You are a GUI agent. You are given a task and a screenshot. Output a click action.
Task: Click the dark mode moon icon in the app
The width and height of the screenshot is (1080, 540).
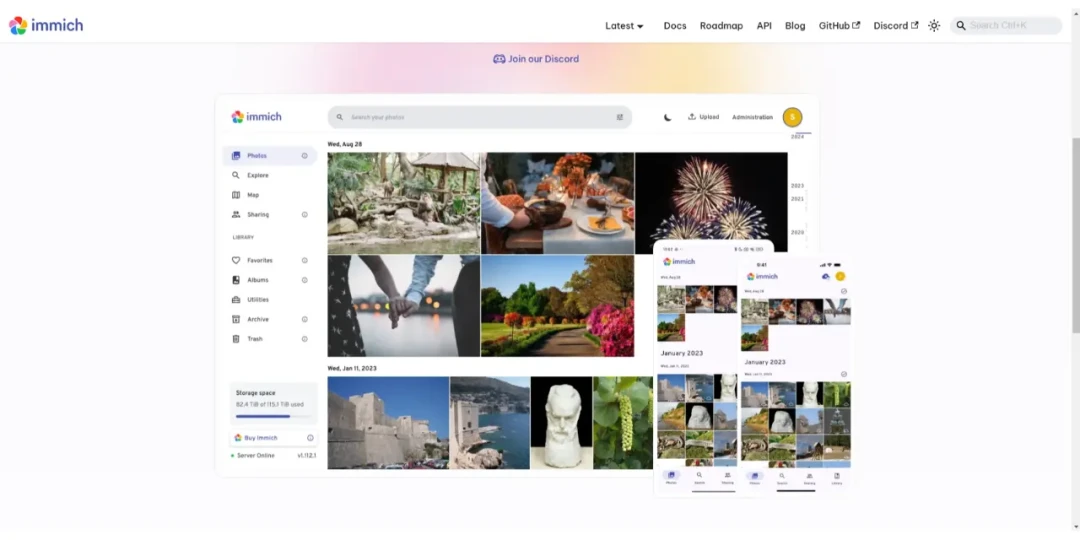(x=667, y=117)
